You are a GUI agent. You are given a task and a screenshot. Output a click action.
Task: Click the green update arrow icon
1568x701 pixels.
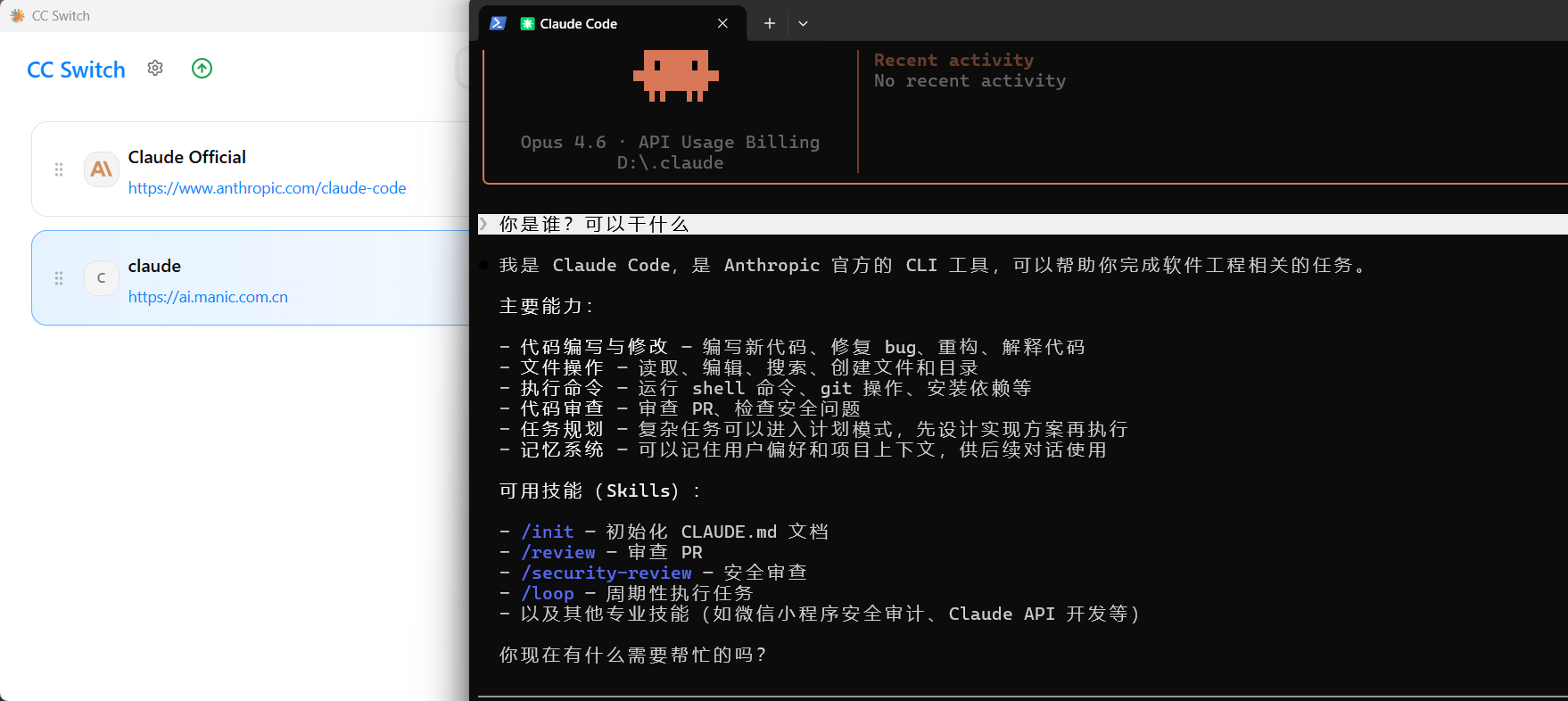pyautogui.click(x=202, y=69)
